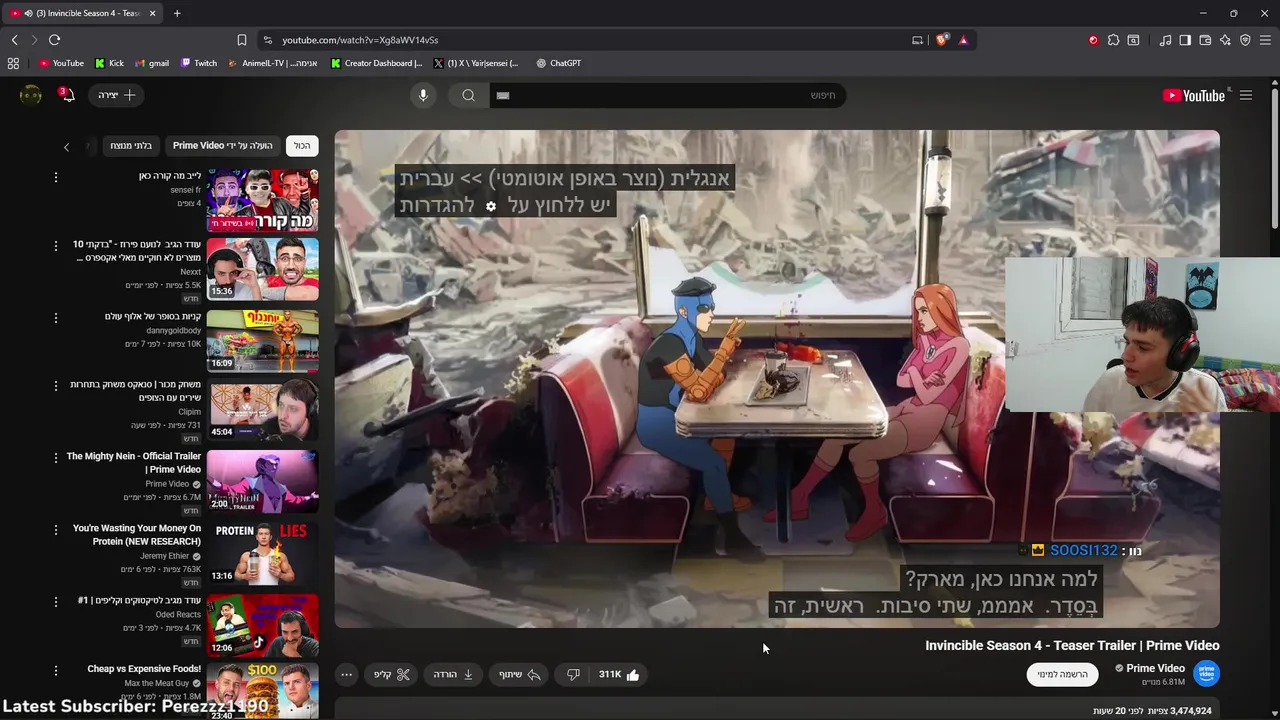Viewport: 1280px width, 720px height.
Task: Start voice search with the microphone icon
Action: point(423,95)
